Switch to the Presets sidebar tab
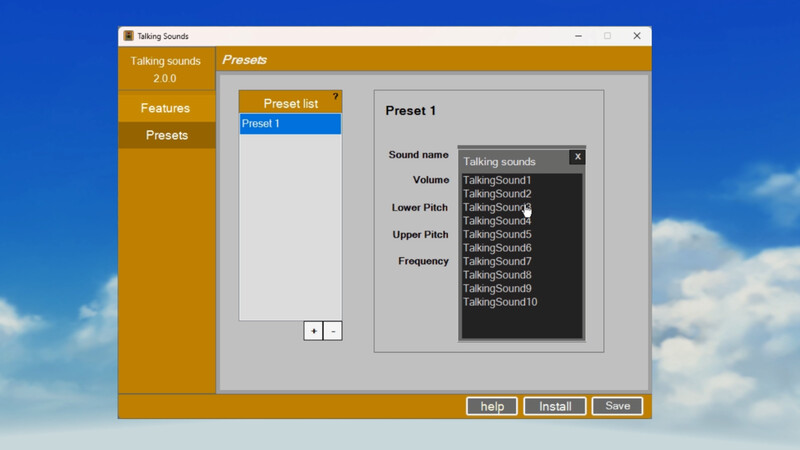 (x=166, y=135)
